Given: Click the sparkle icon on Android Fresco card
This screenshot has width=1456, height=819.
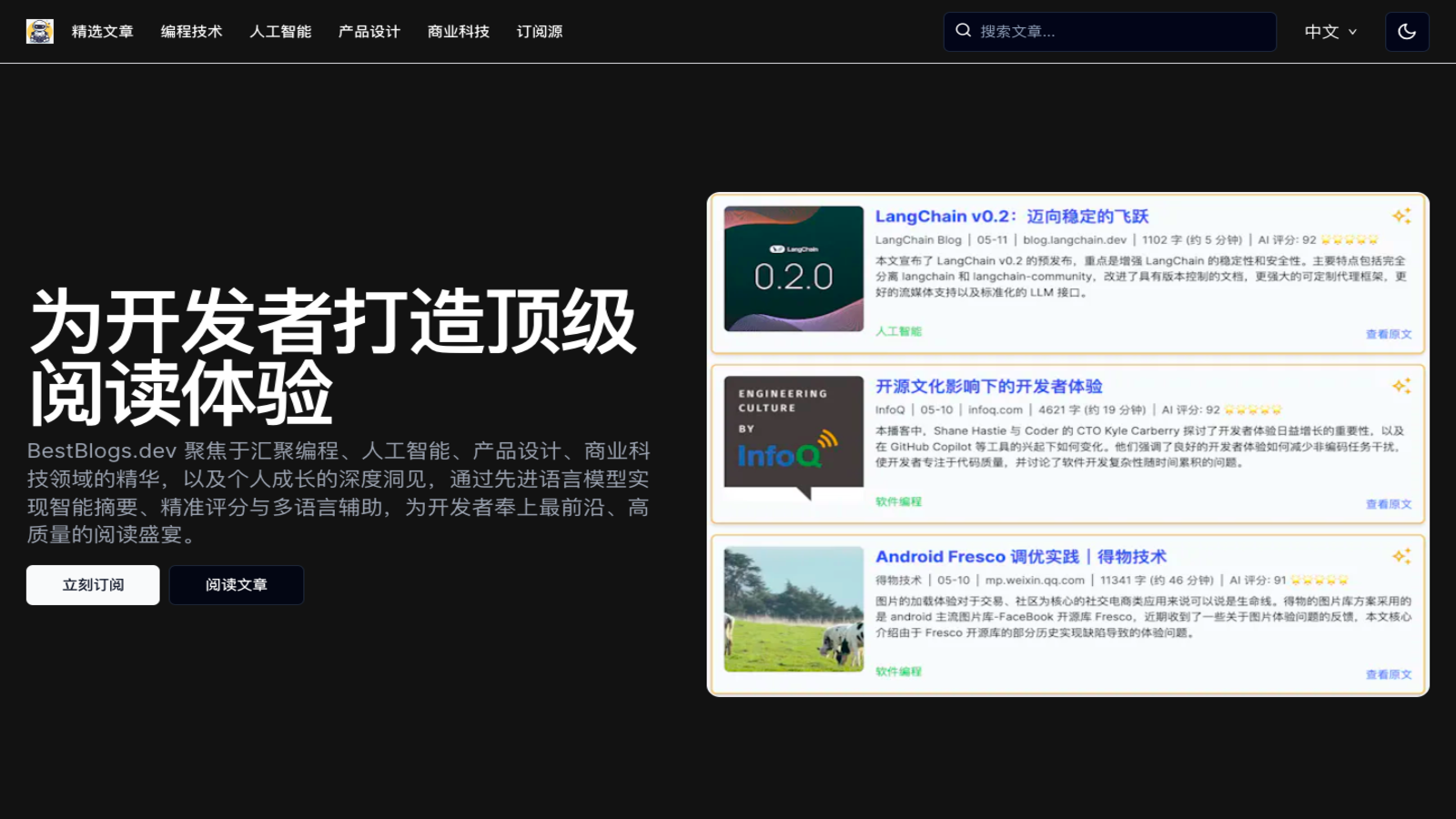Looking at the screenshot, I should click(1401, 556).
